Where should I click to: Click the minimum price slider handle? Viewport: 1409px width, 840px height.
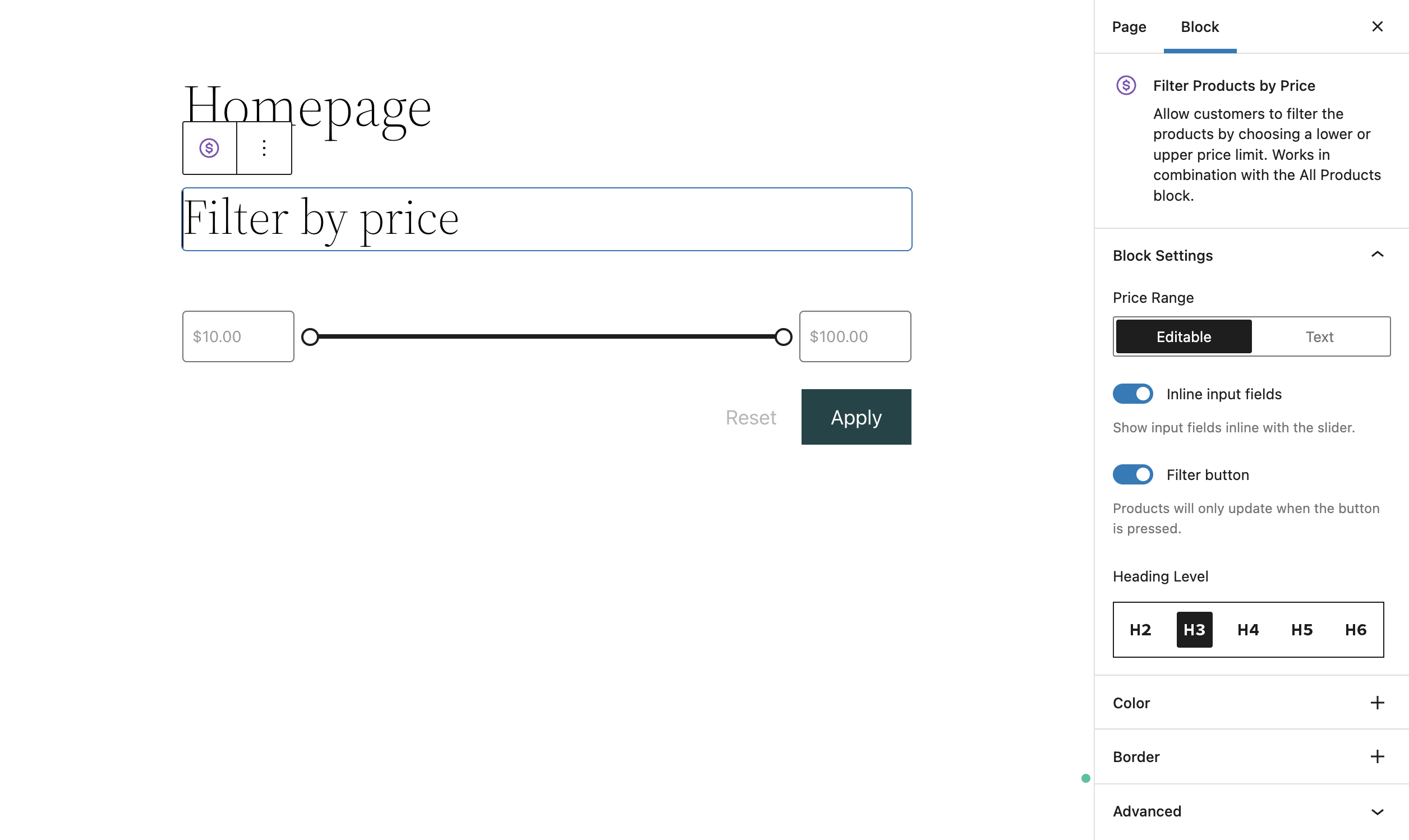point(310,337)
